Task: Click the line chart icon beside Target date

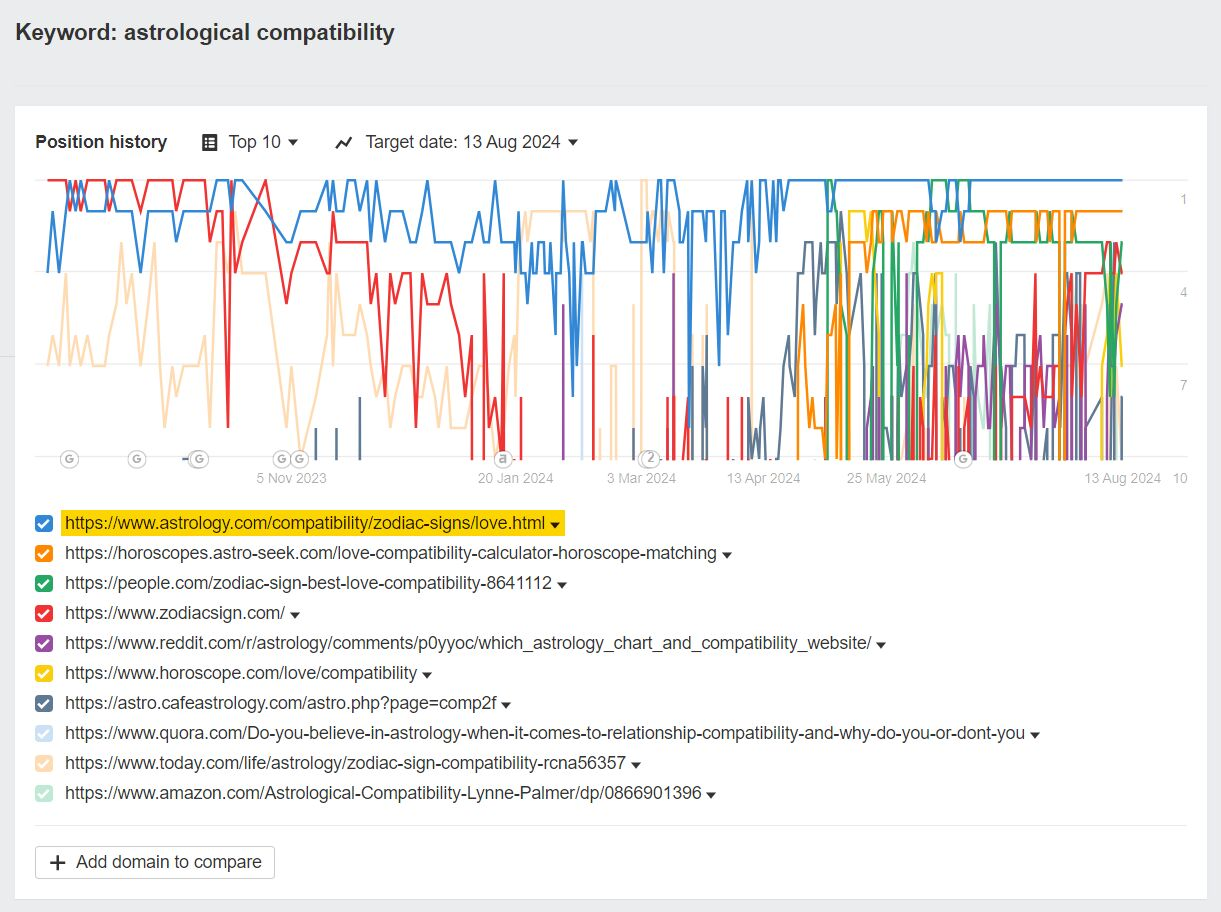Action: (x=343, y=142)
